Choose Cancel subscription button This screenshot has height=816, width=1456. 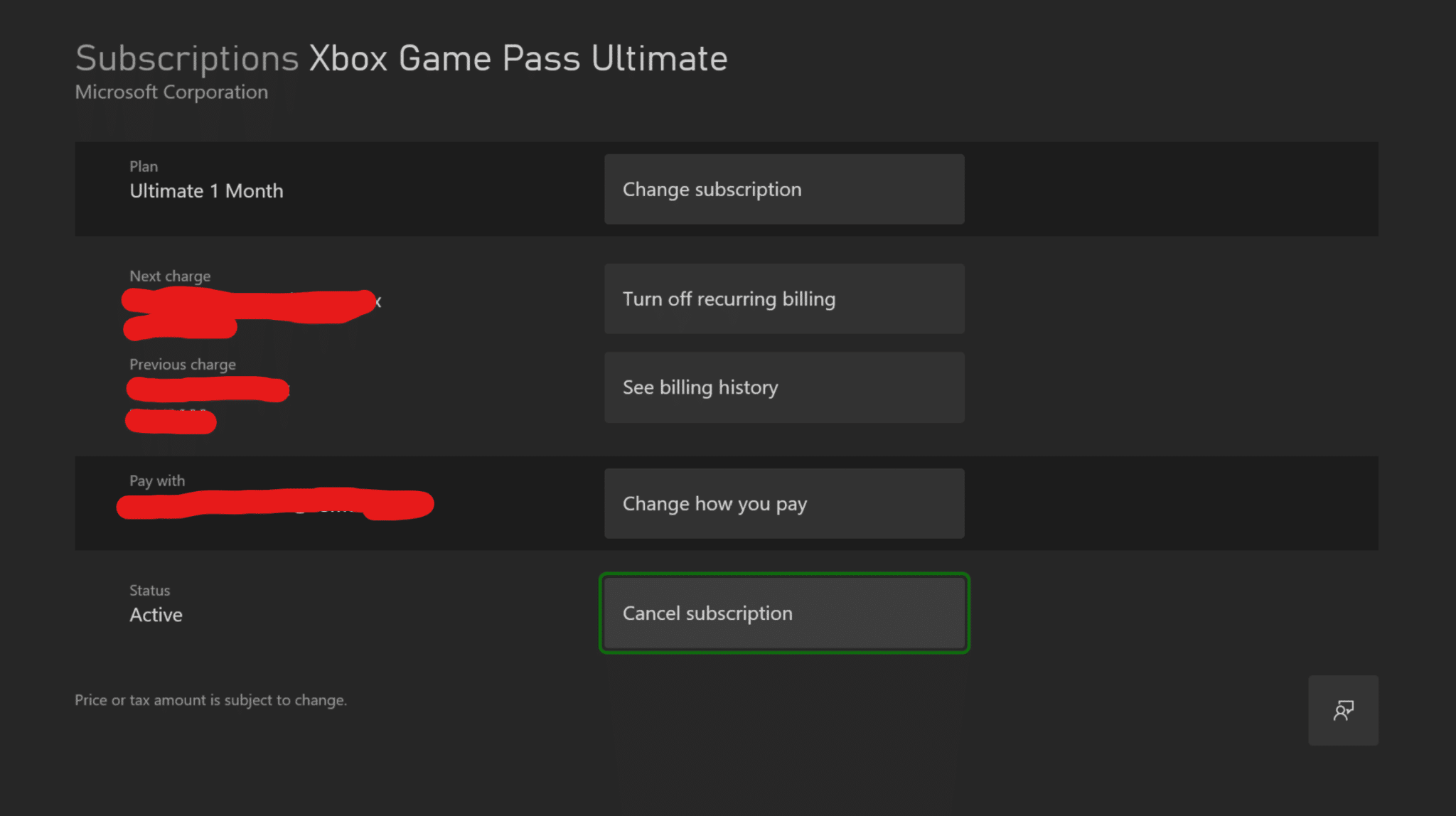(x=783, y=613)
